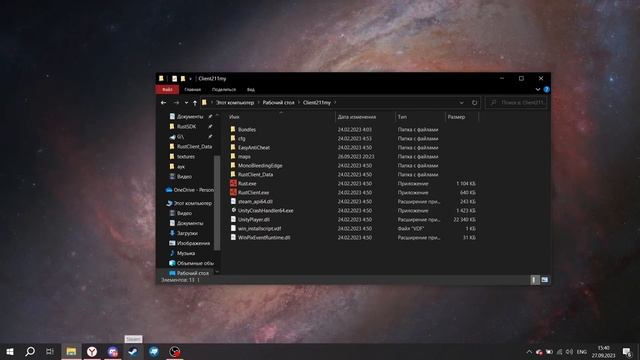This screenshot has height=360, width=640.
Task: Open Изображения in navigation pane
Action: (x=193, y=243)
